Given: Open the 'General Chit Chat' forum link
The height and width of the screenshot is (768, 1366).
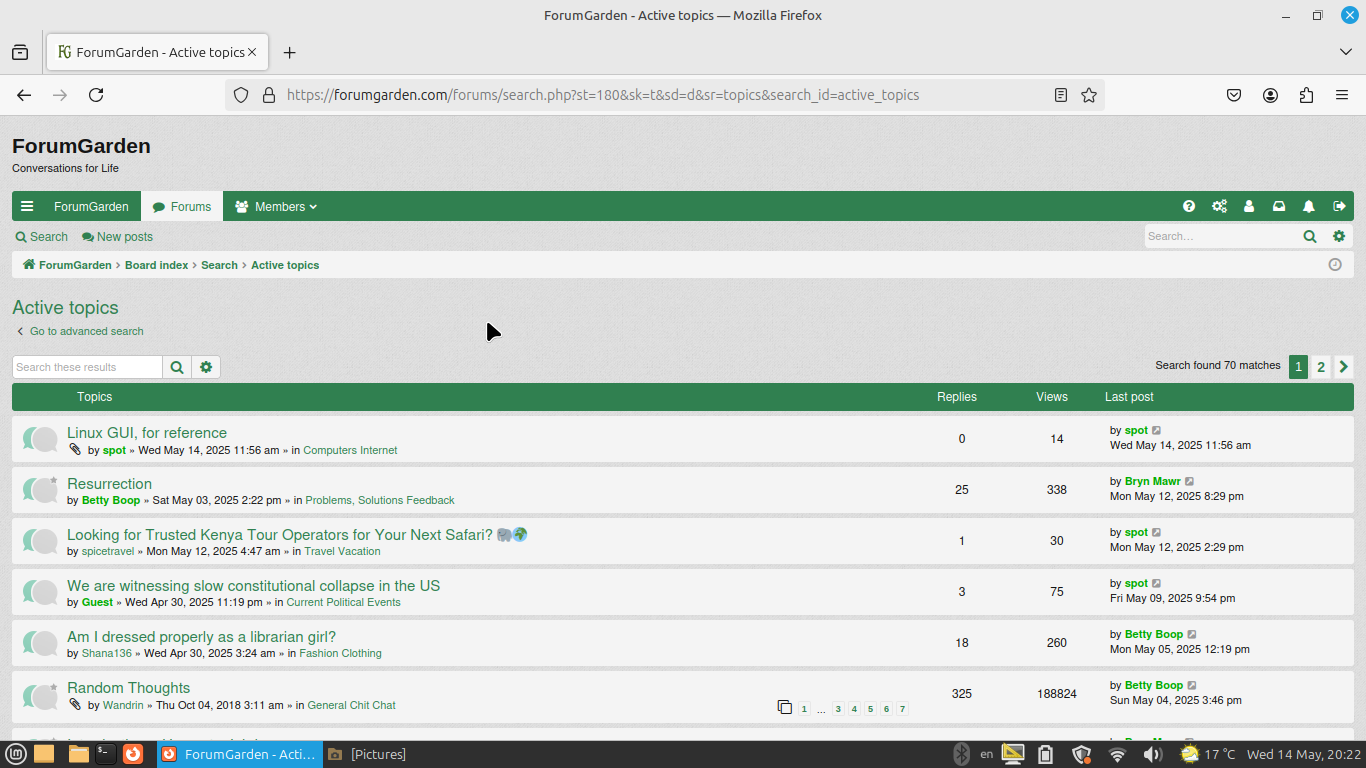Looking at the screenshot, I should coord(351,705).
